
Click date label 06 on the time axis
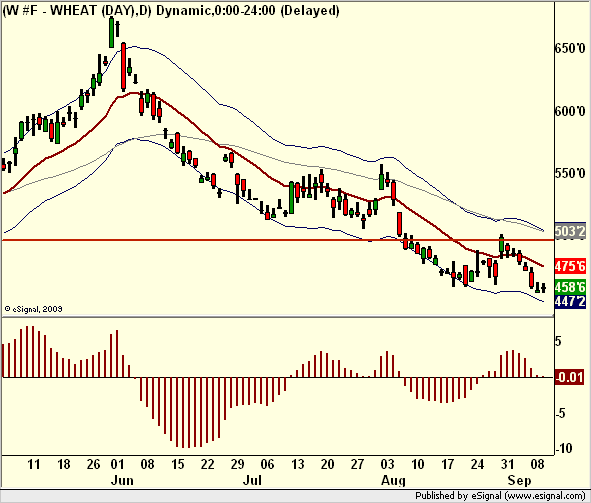pos(267,464)
